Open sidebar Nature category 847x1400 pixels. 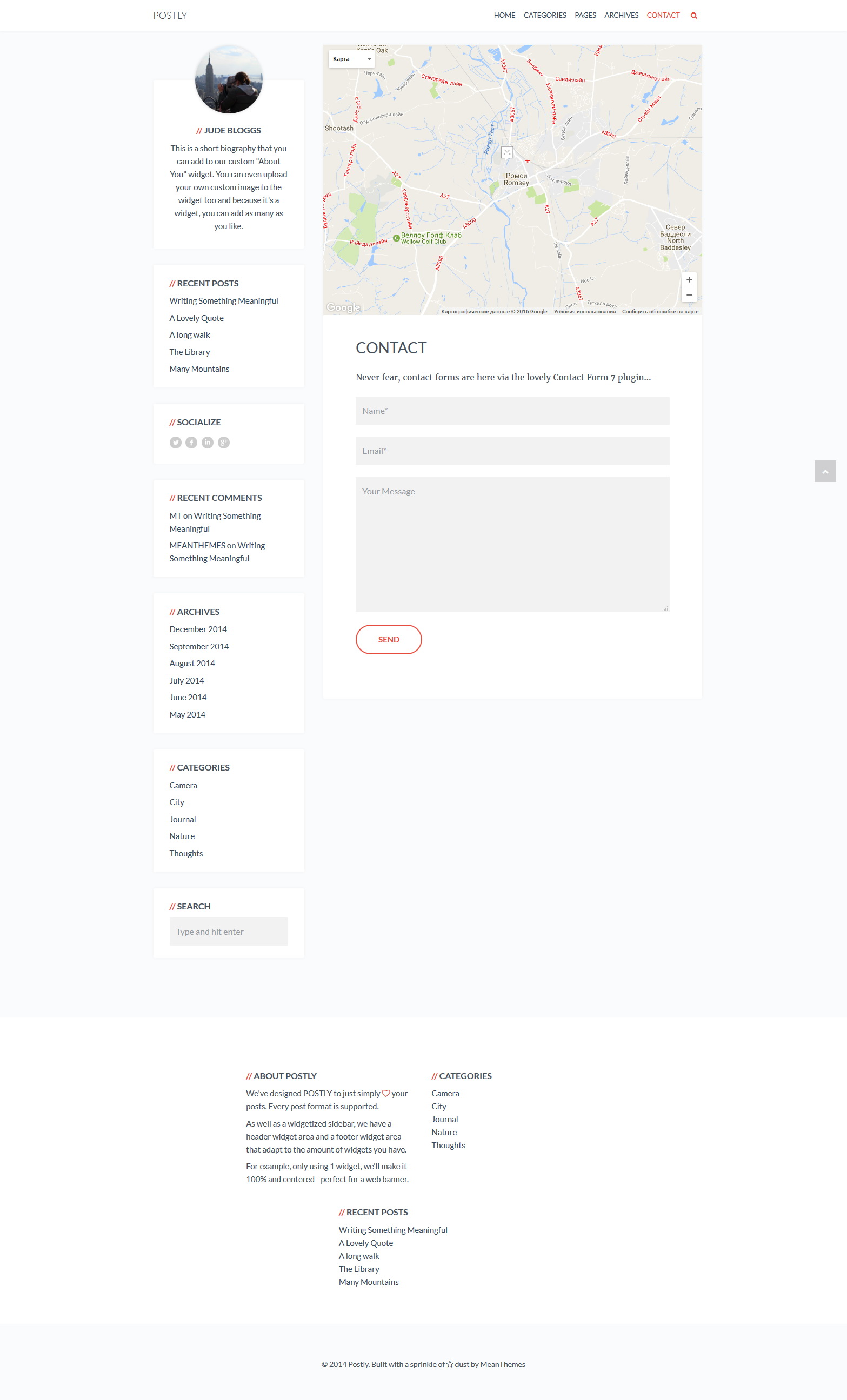pyautogui.click(x=182, y=836)
